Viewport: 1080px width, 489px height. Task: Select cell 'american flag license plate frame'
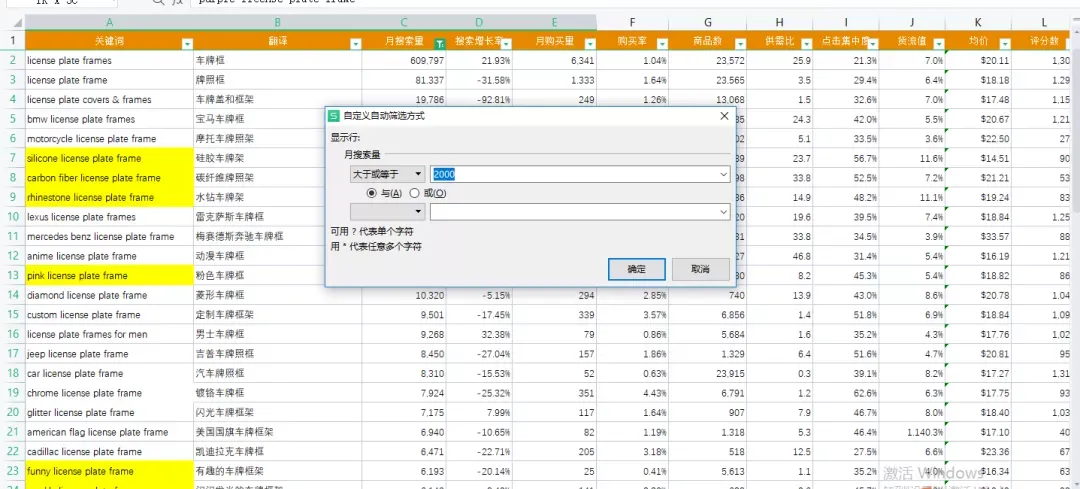(110, 432)
